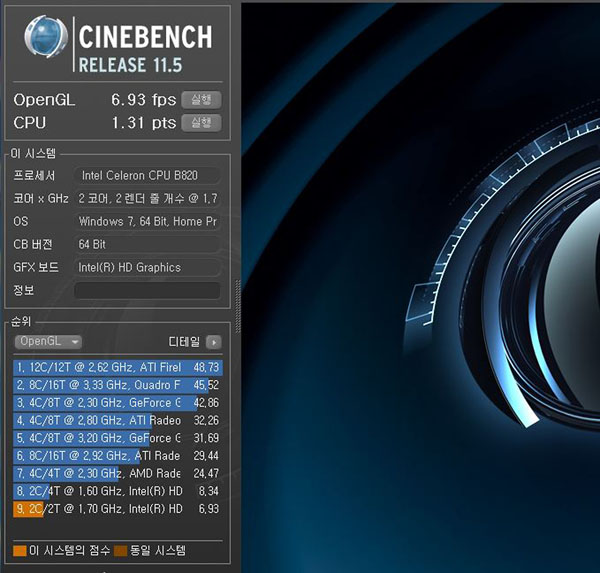This screenshot has width=600, height=573.
Task: Open the OpenGL ranking dropdown
Action: 48,341
